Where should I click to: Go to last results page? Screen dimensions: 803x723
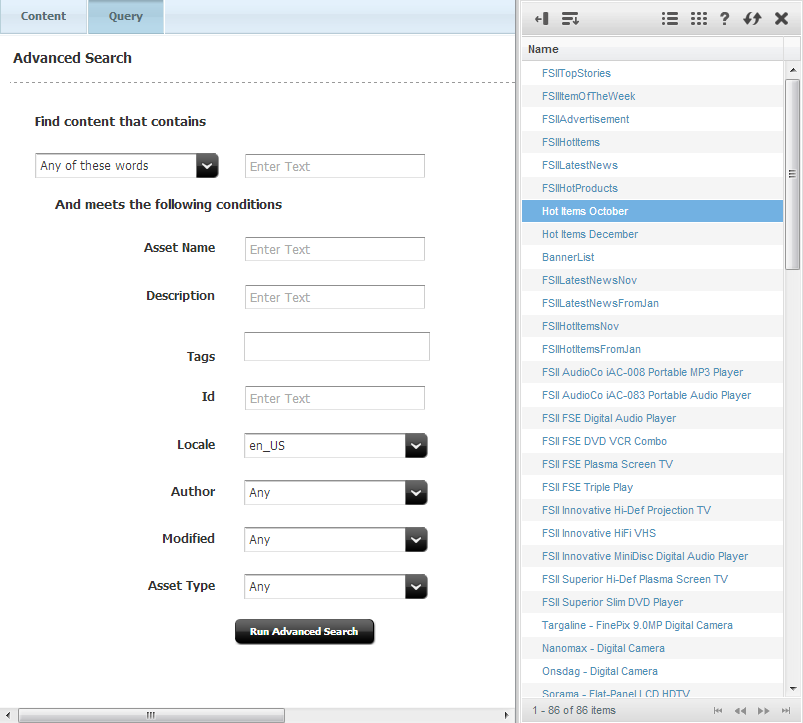click(x=786, y=711)
